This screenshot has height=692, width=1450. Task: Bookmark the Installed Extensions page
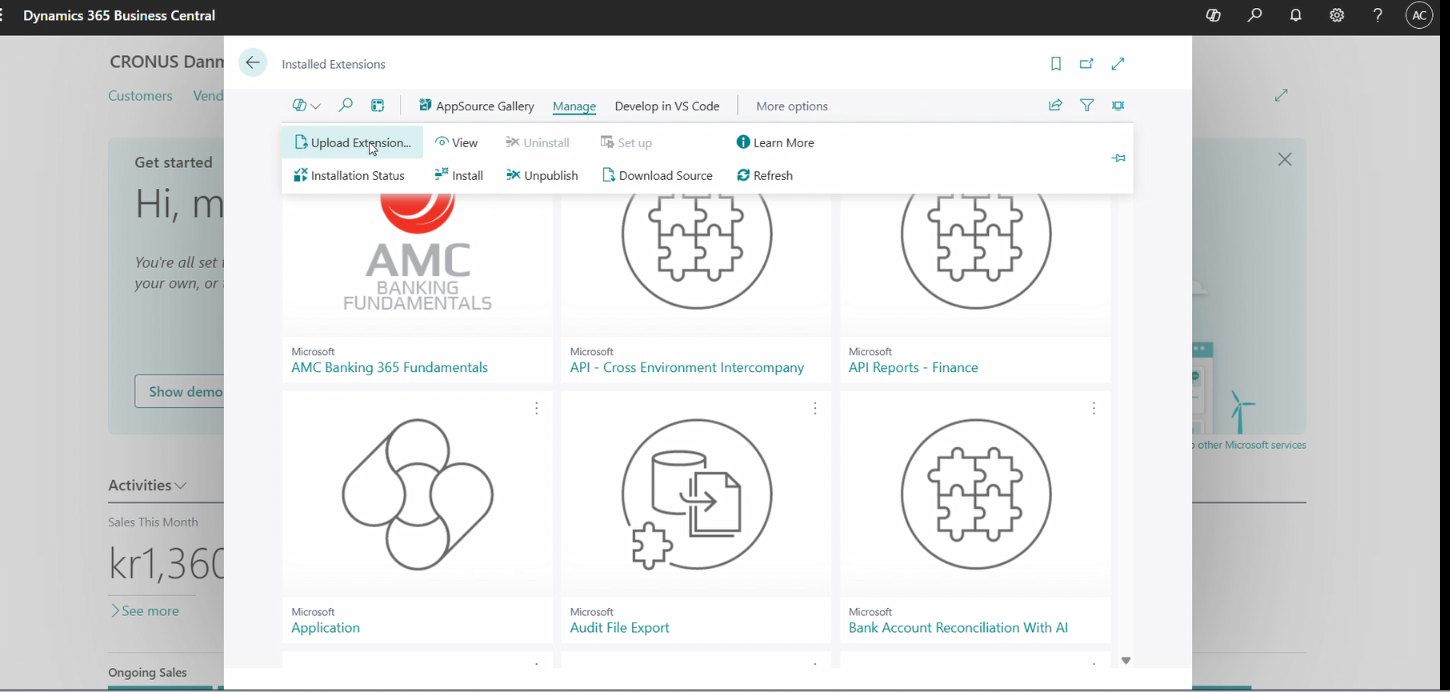pyautogui.click(x=1056, y=64)
